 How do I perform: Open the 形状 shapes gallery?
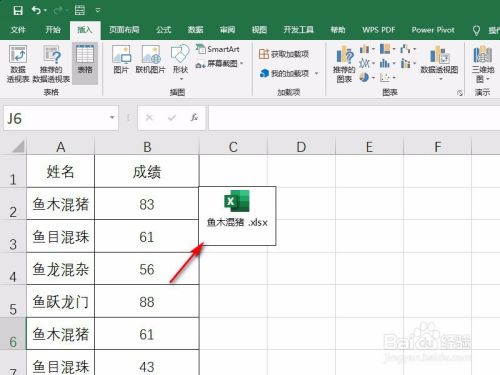click(180, 62)
